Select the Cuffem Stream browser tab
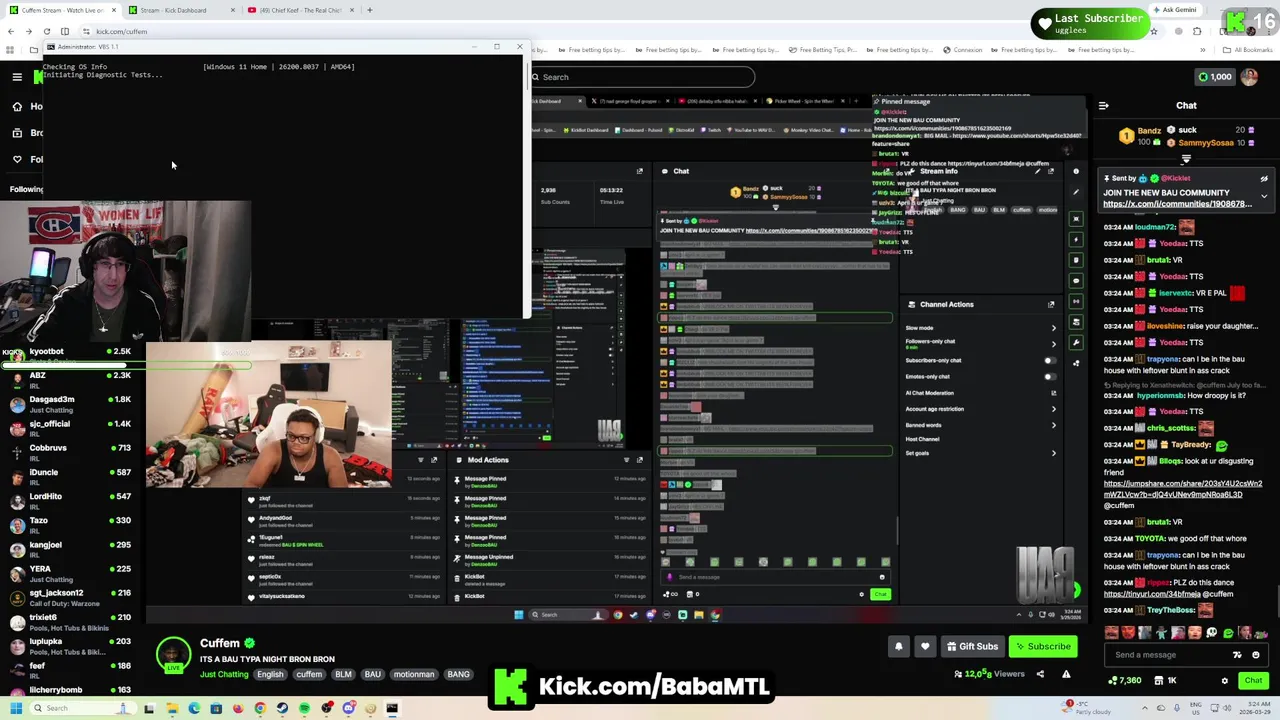1280x720 pixels. coord(60,10)
